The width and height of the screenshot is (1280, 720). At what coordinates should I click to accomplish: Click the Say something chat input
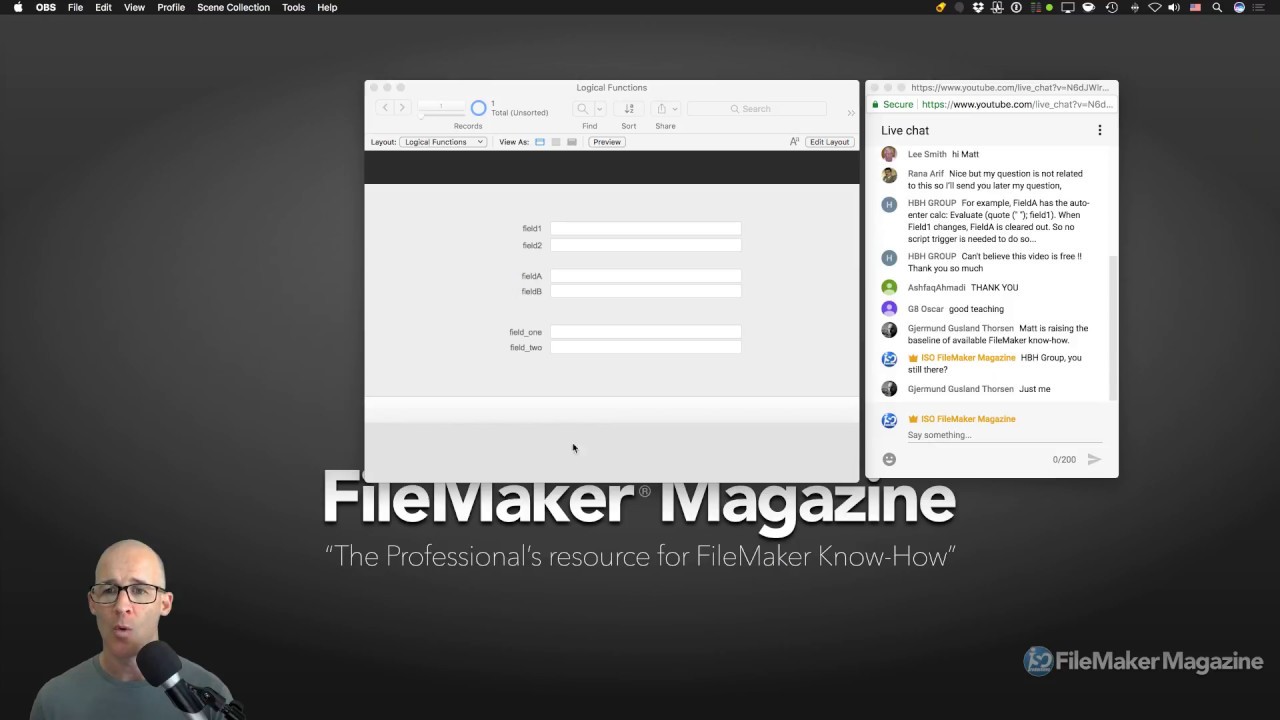(x=1004, y=435)
